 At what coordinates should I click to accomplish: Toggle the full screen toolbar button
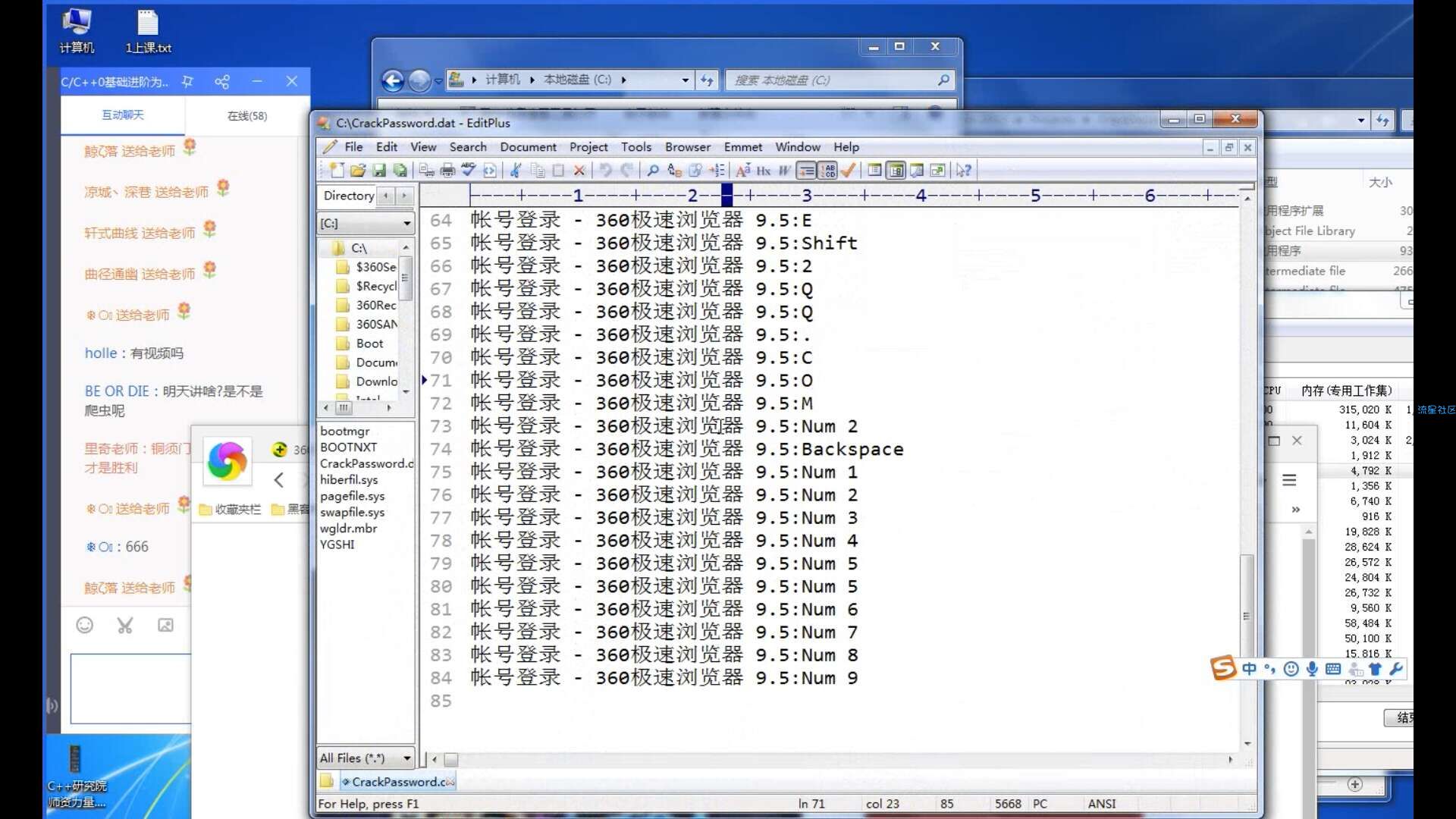[x=937, y=171]
